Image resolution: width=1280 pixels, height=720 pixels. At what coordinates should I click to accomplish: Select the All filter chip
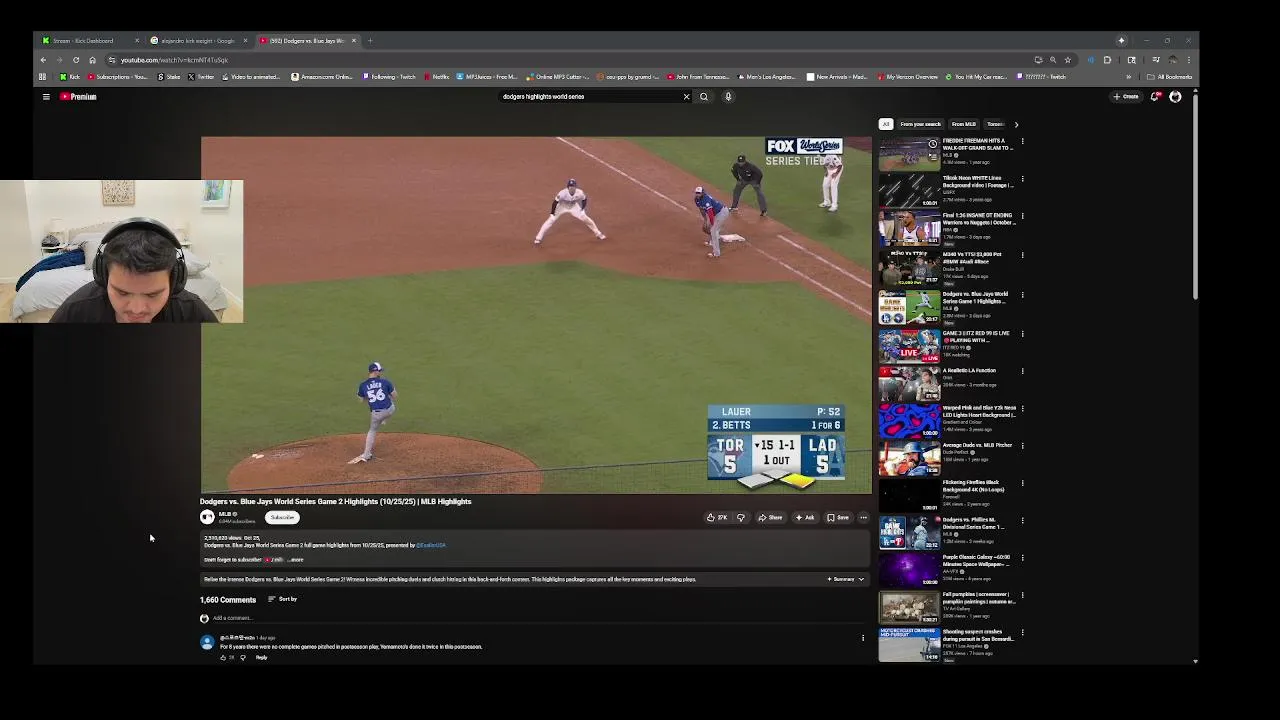tap(885, 124)
